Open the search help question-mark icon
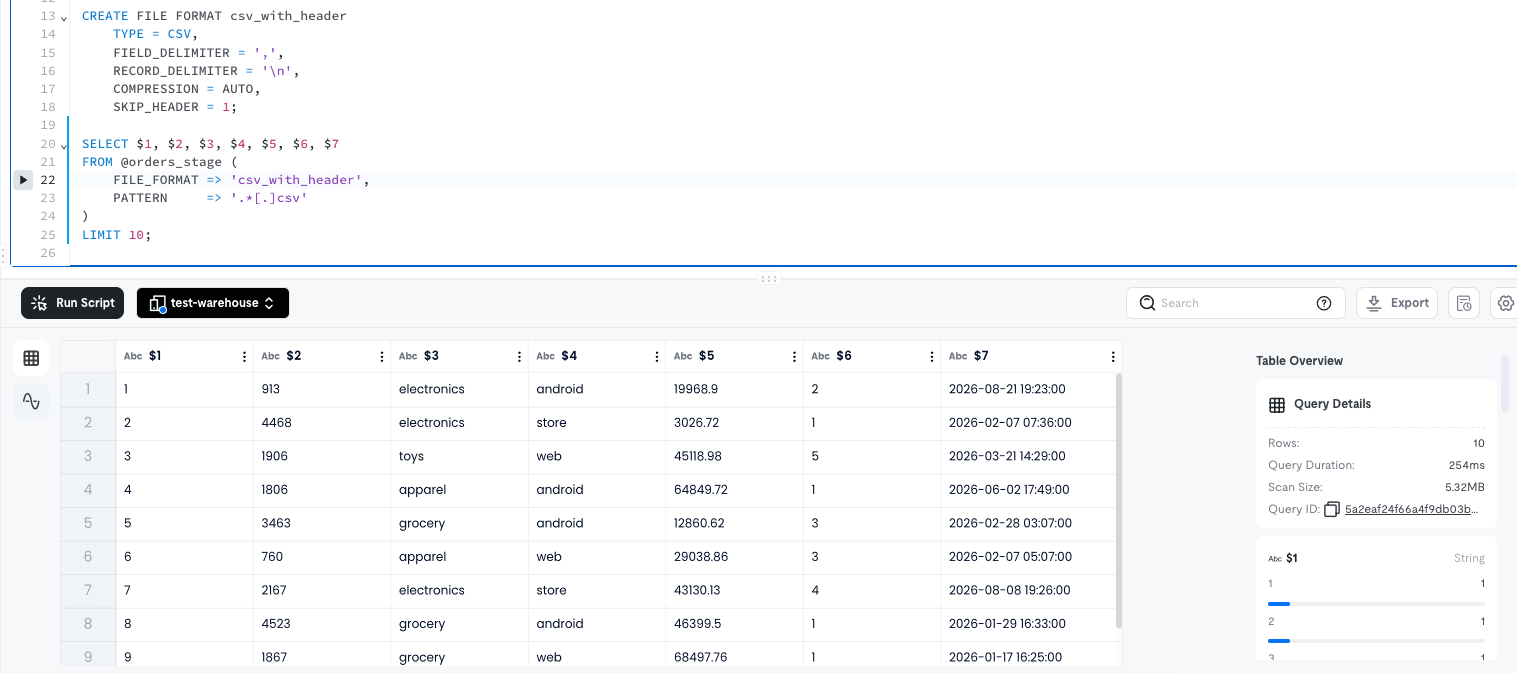 coord(1324,303)
